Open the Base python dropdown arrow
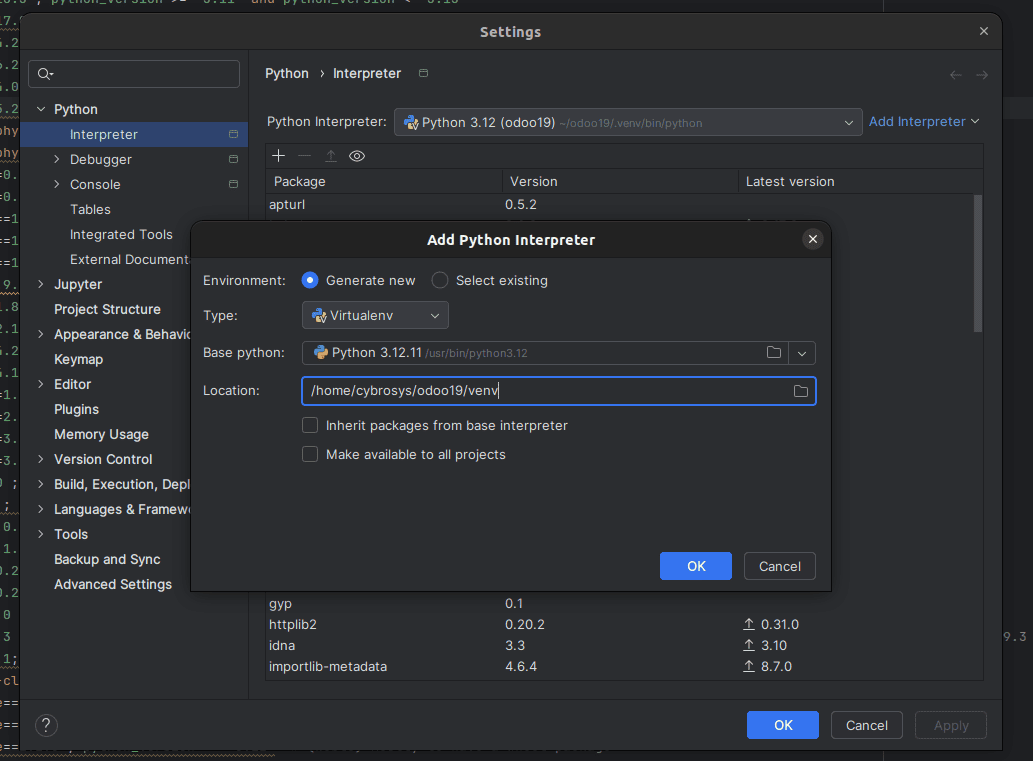Image resolution: width=1033 pixels, height=761 pixels. point(802,353)
